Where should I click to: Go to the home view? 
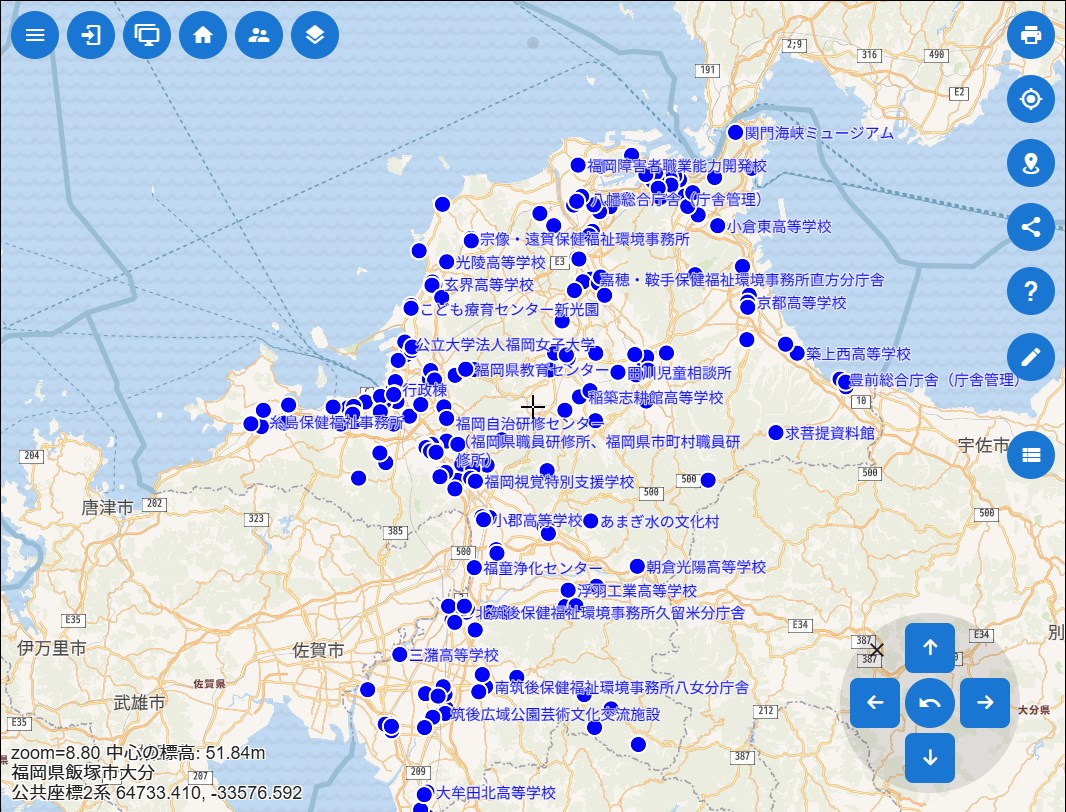tap(203, 35)
